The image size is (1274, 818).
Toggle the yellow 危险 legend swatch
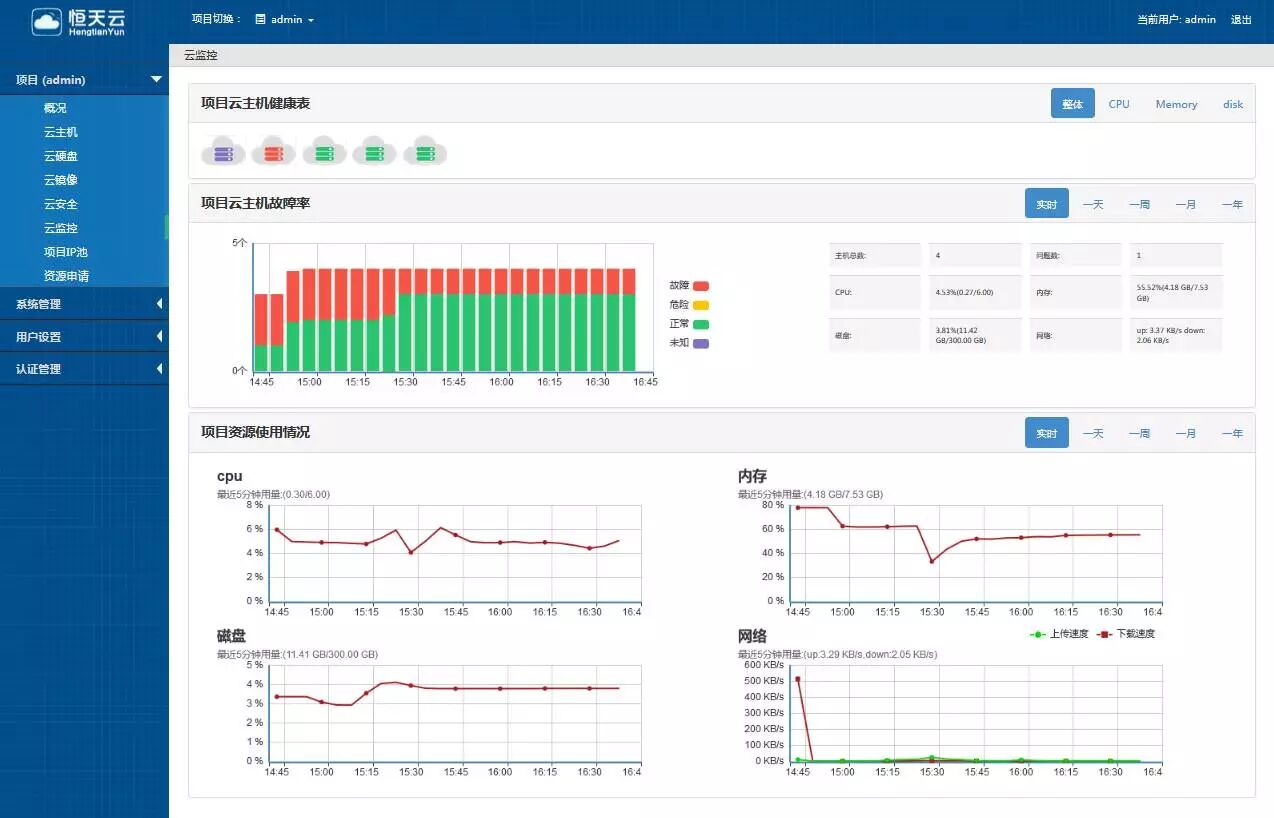(x=701, y=305)
